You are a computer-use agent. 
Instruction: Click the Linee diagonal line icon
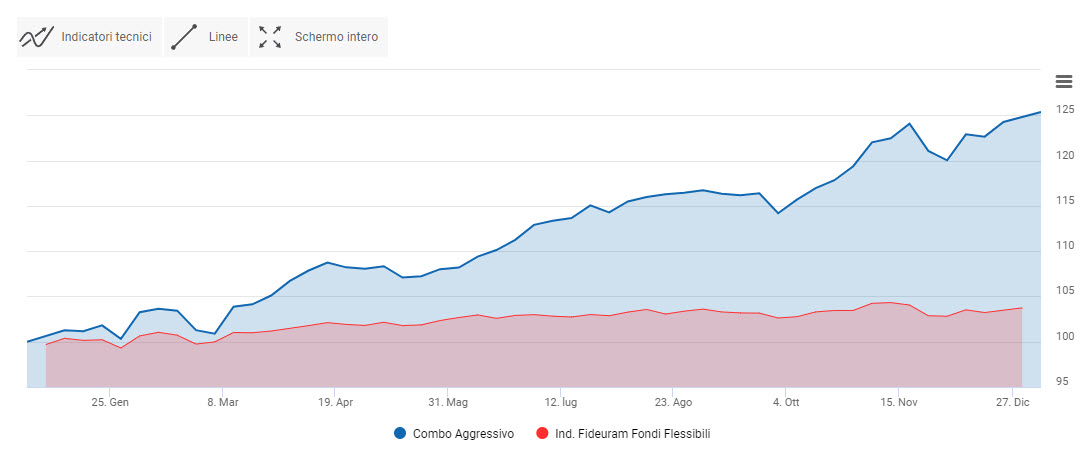[x=184, y=37]
